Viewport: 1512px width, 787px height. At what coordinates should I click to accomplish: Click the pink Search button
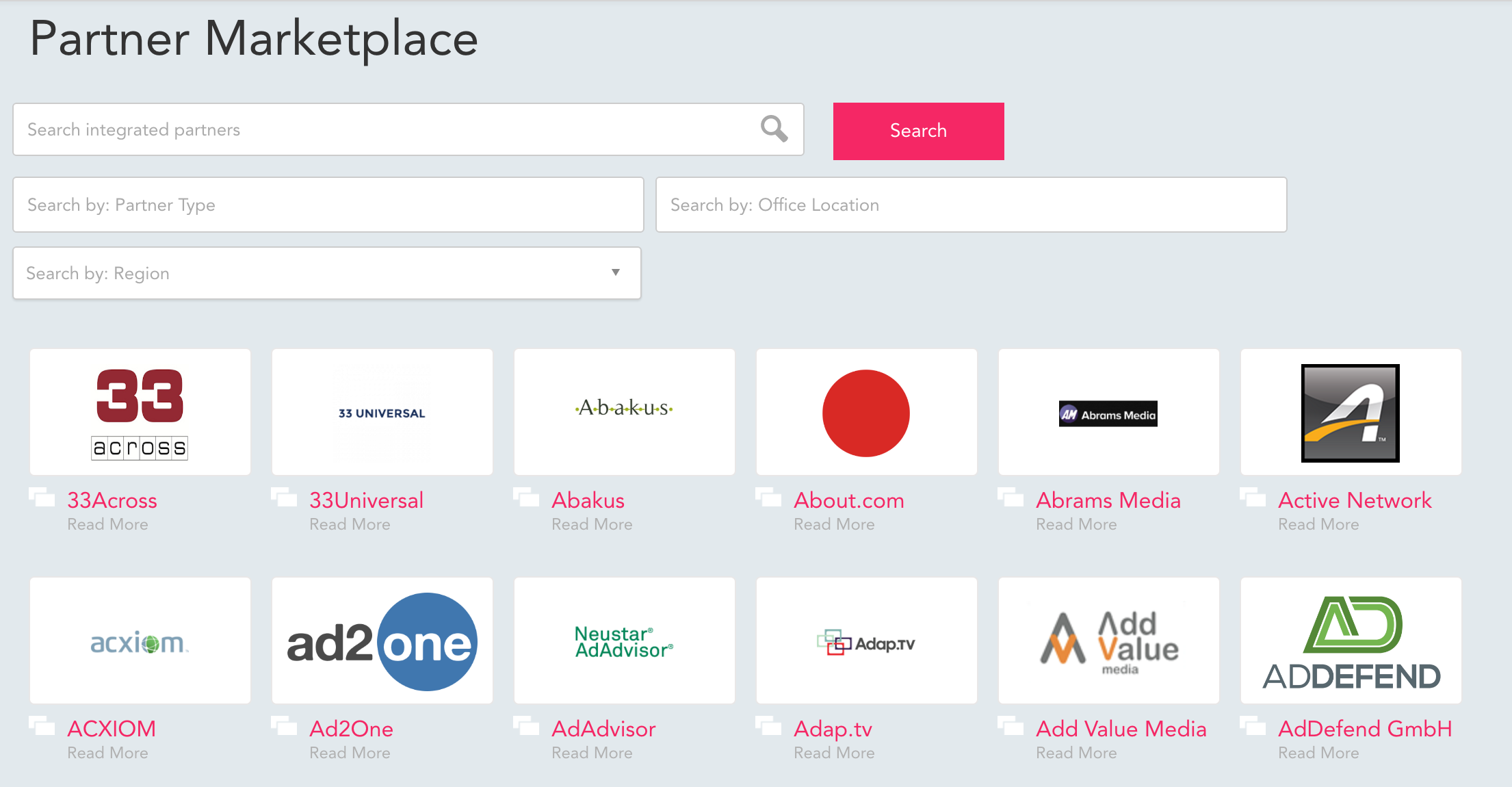tap(918, 131)
